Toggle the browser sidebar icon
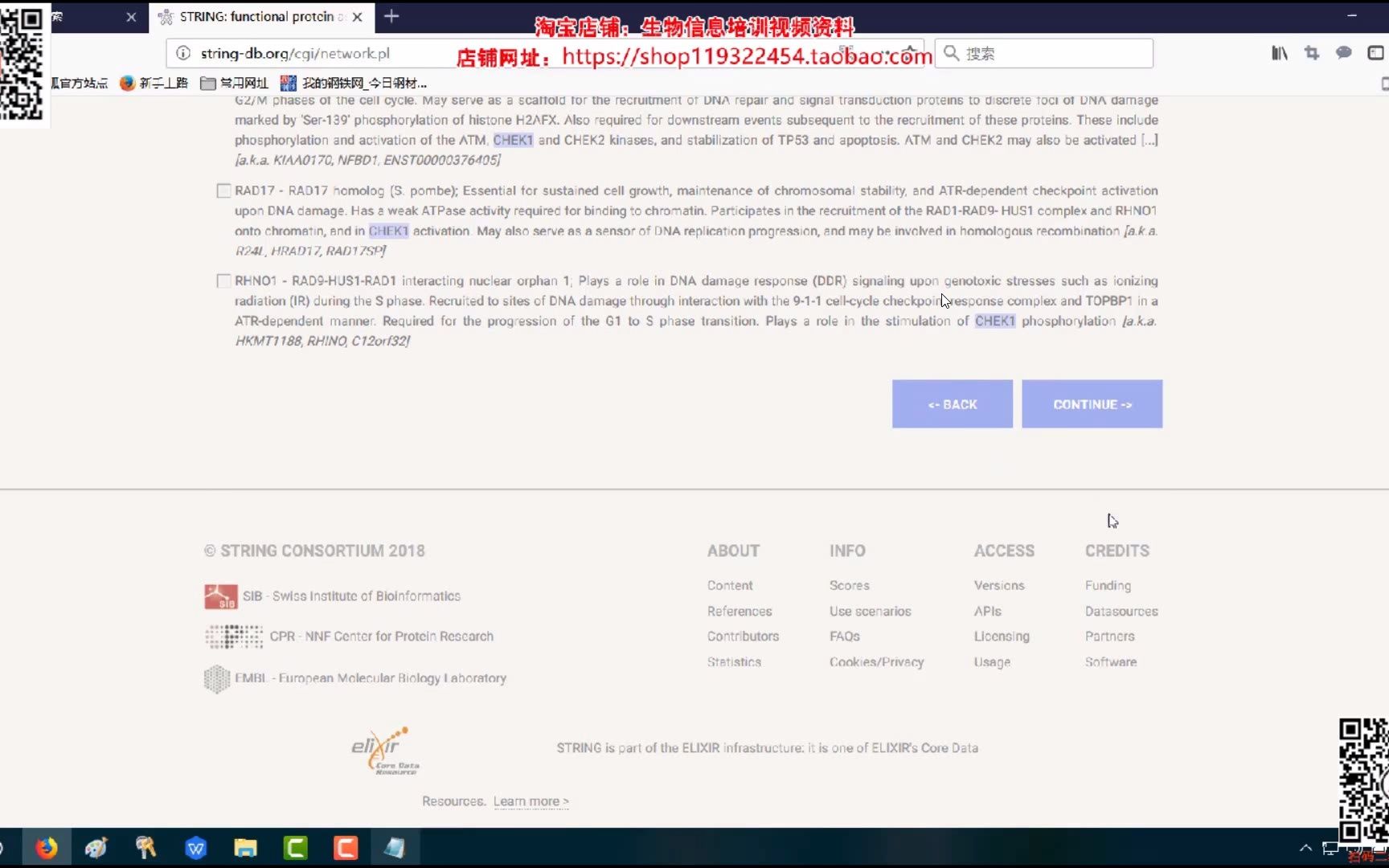The width and height of the screenshot is (1389, 868). click(1375, 53)
